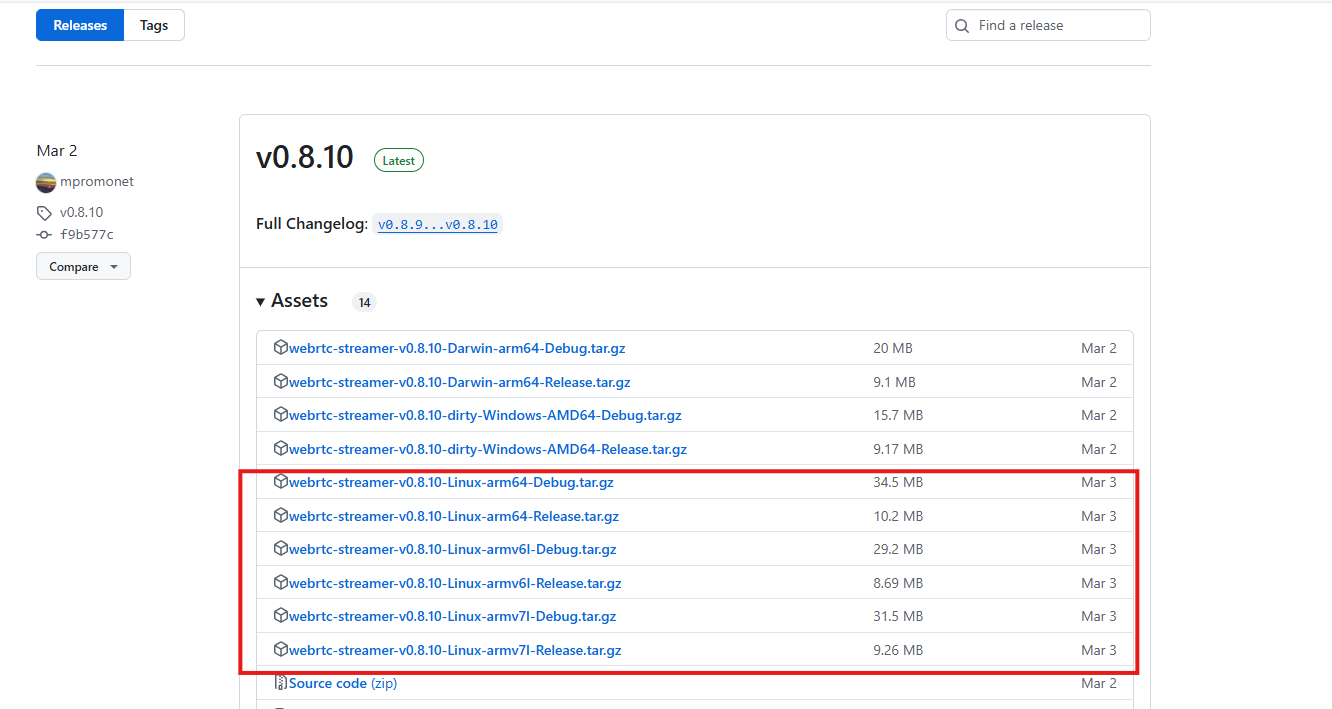Click the package icon beside Darwin-arm64-Debug asset

(281, 348)
